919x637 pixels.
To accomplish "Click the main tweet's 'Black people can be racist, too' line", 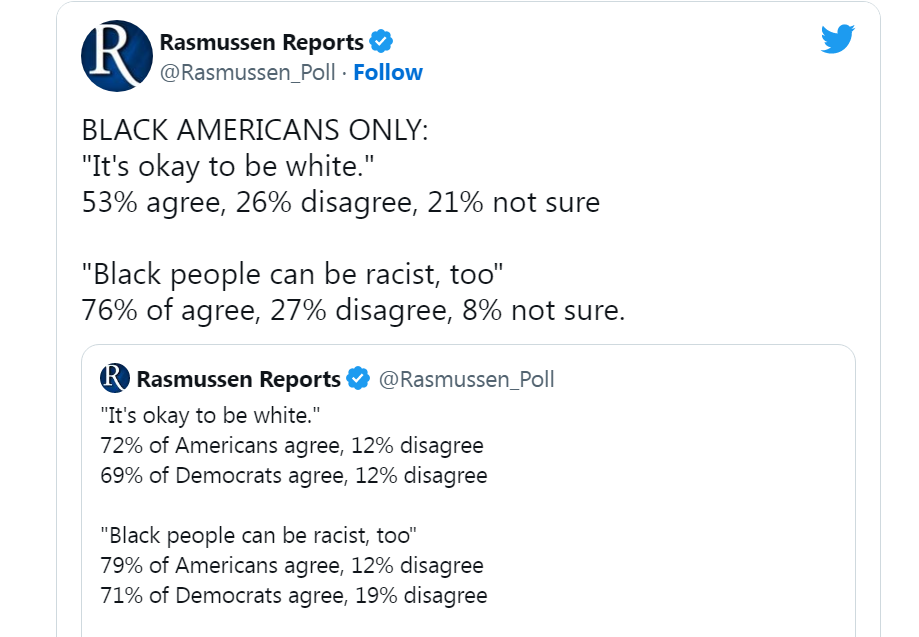I will coord(292,274).
